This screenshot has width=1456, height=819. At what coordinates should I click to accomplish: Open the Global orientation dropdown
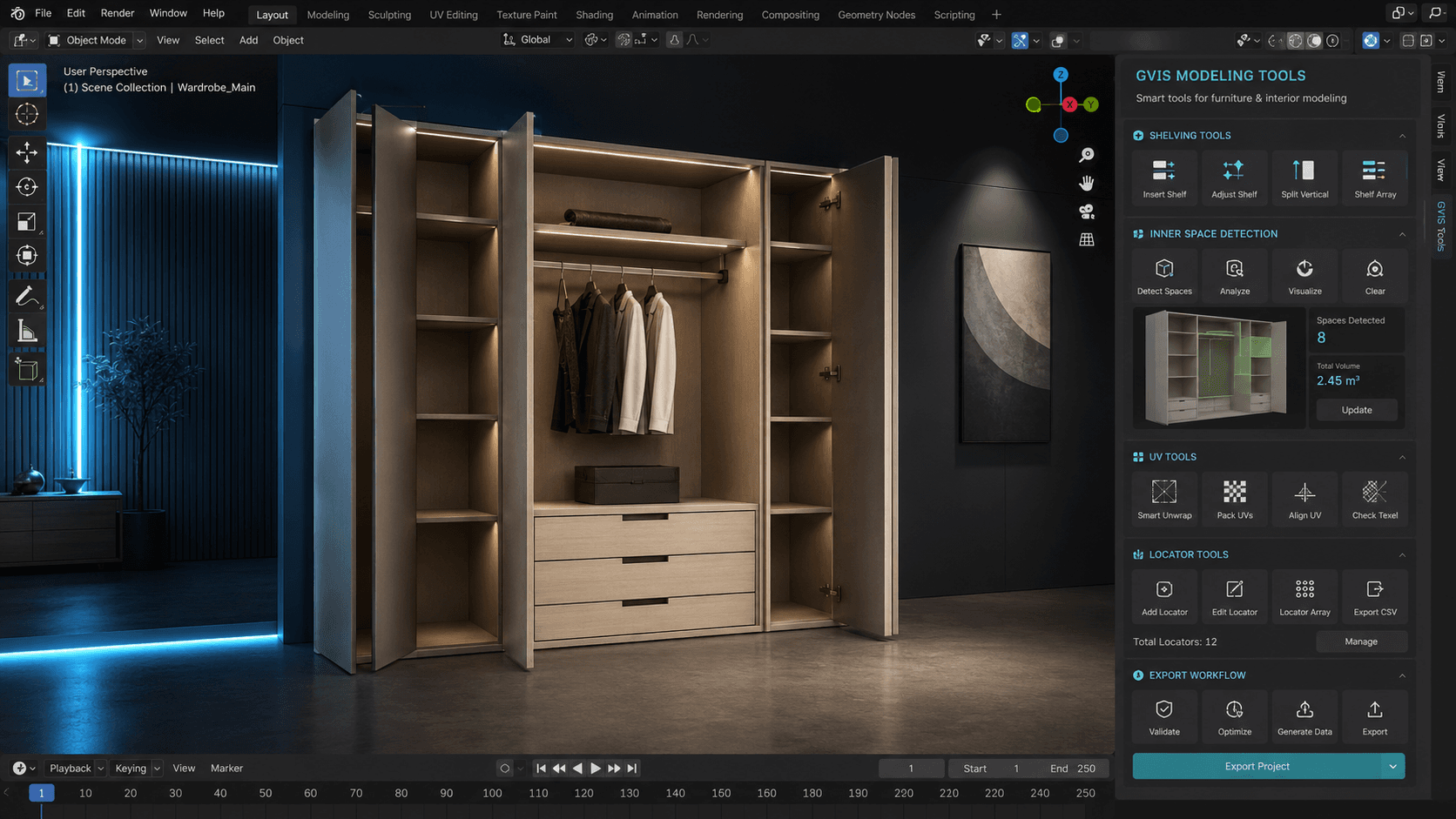(x=538, y=40)
